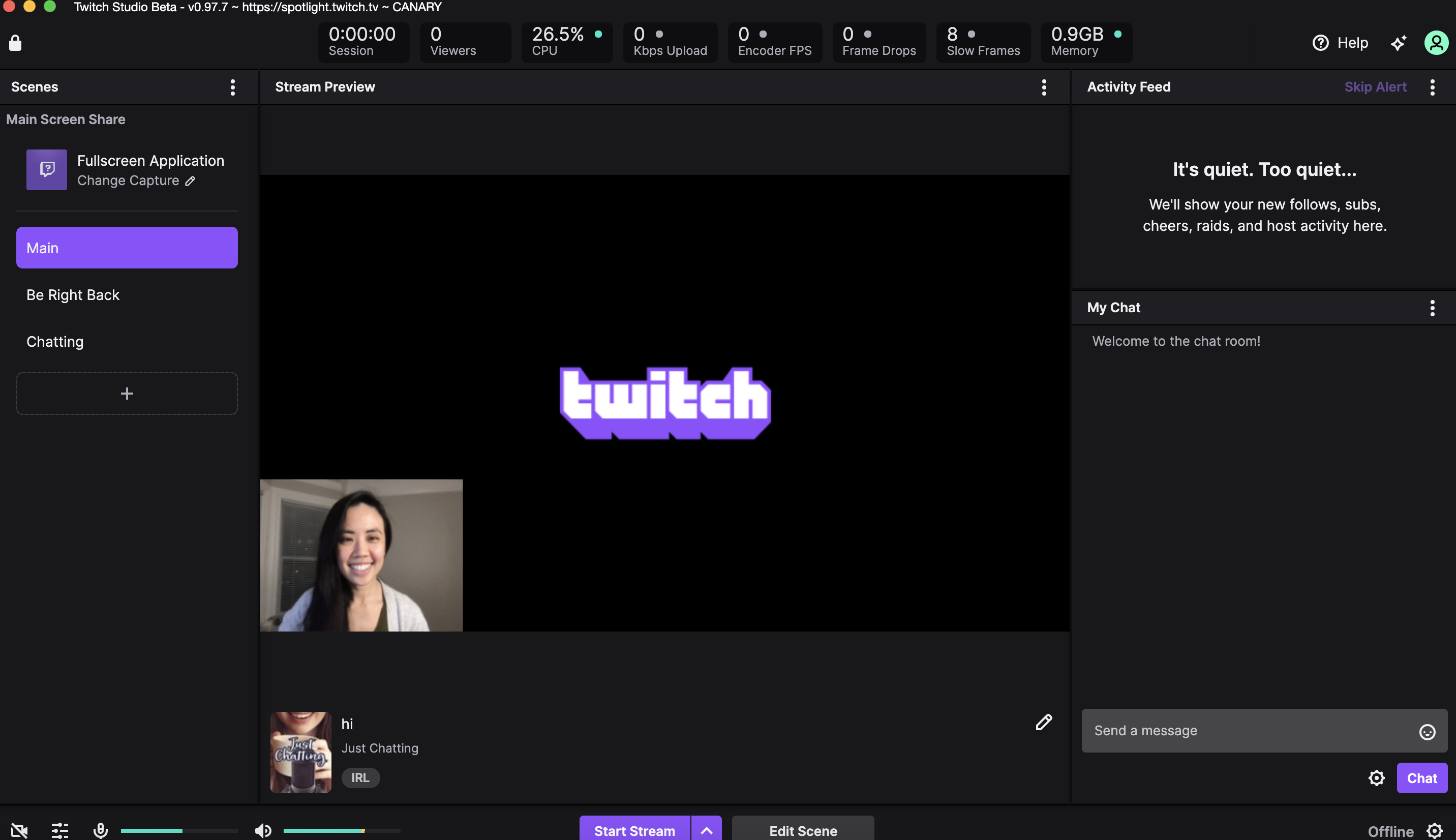Click the microphone icon in bottom bar
The image size is (1456, 840).
coord(100,830)
